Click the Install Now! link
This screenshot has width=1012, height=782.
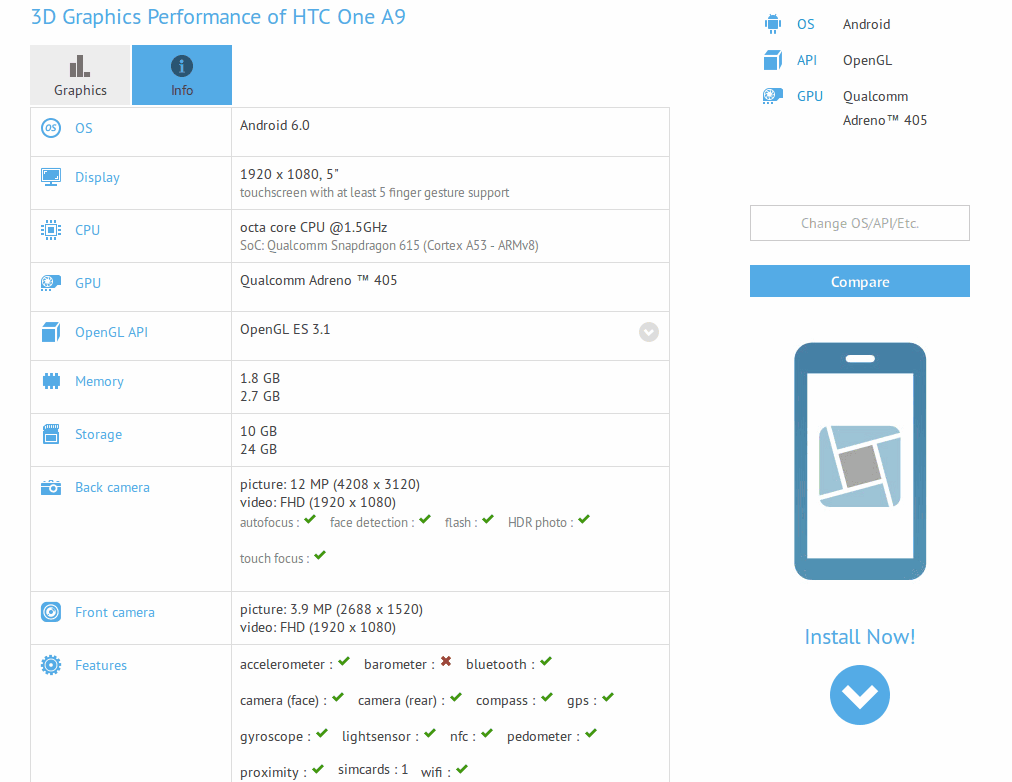[860, 637]
